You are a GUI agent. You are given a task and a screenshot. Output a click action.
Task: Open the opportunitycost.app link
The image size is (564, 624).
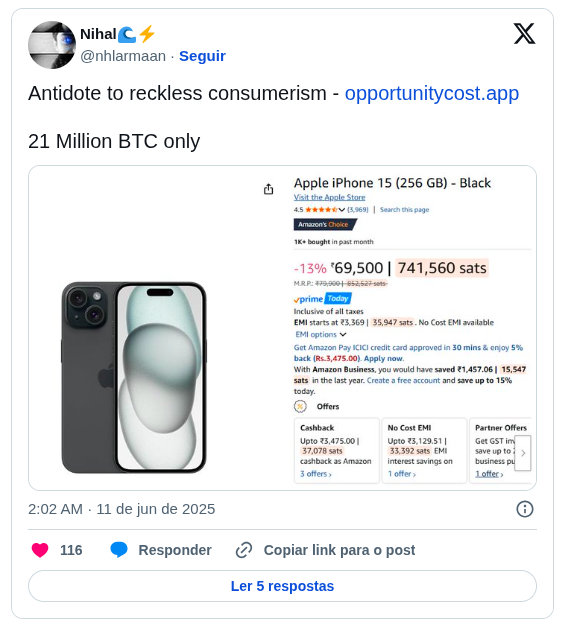(432, 94)
